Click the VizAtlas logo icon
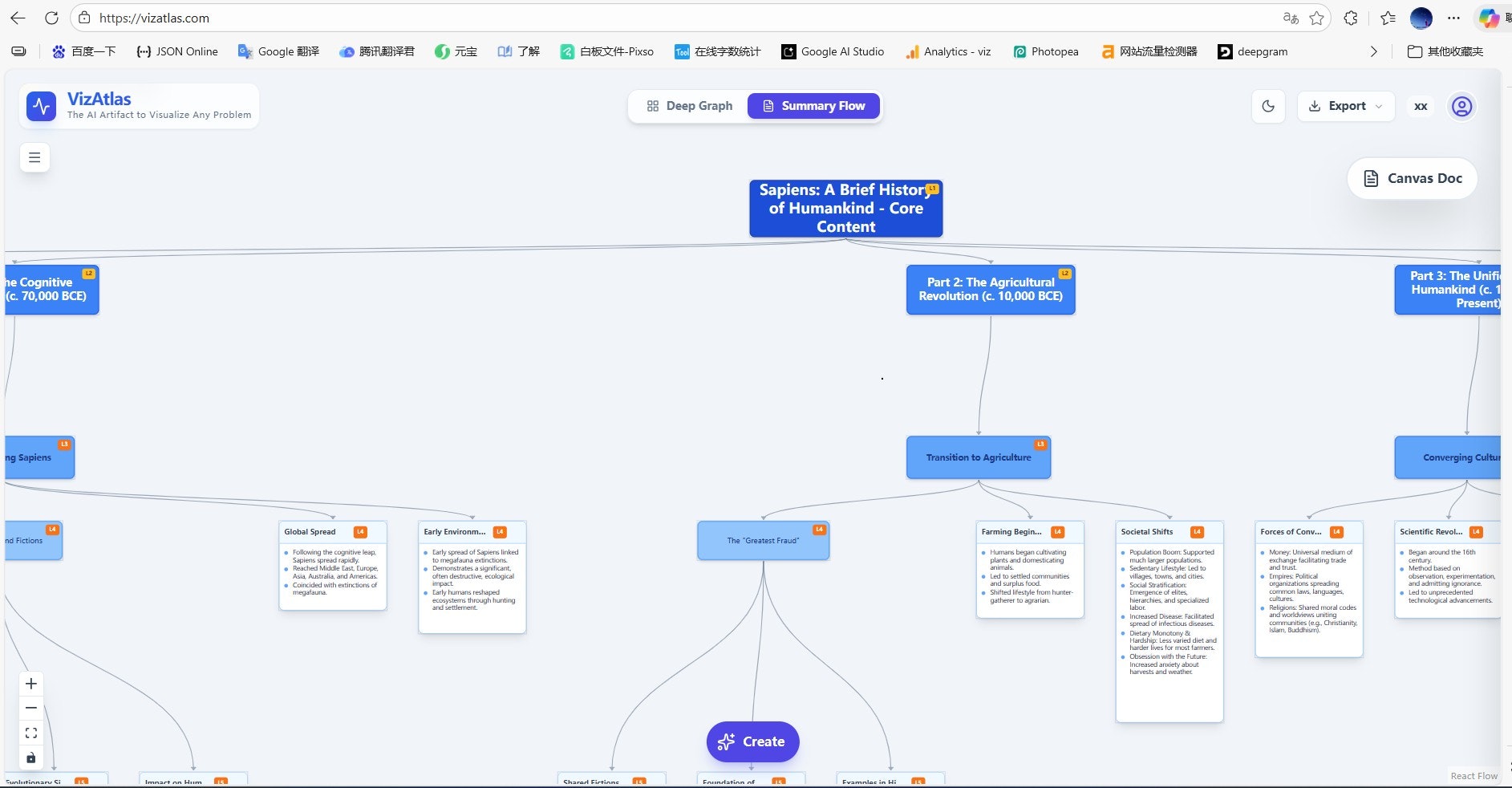 (x=41, y=105)
